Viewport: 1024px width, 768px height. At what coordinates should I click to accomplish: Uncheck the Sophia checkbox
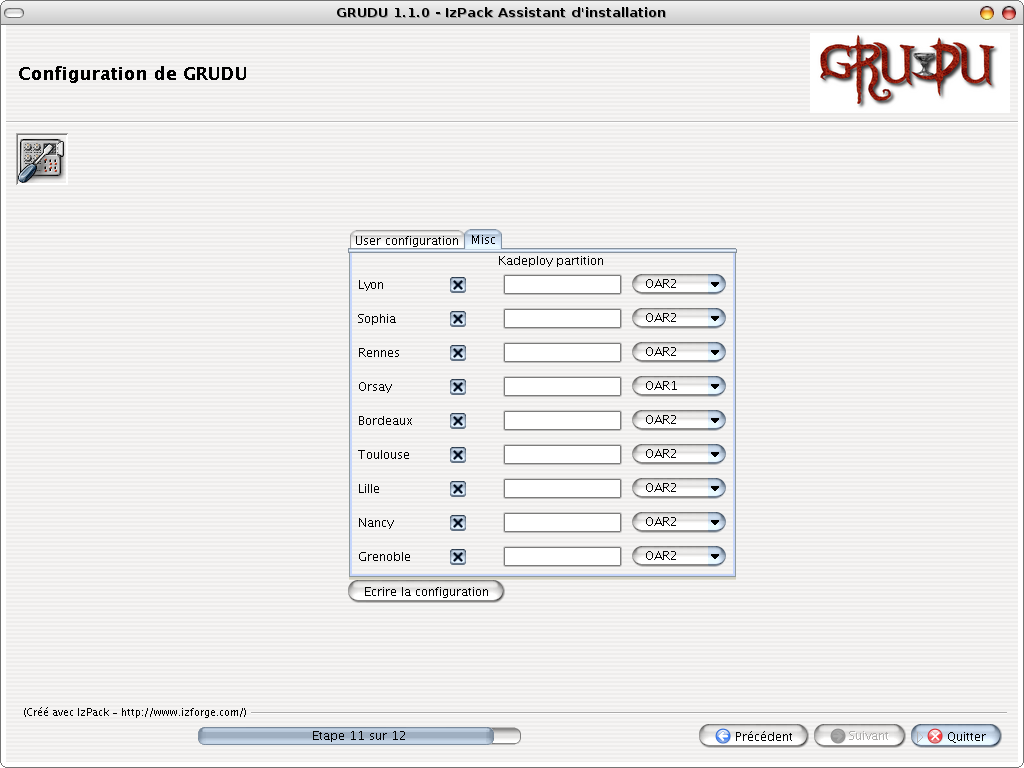pos(458,319)
